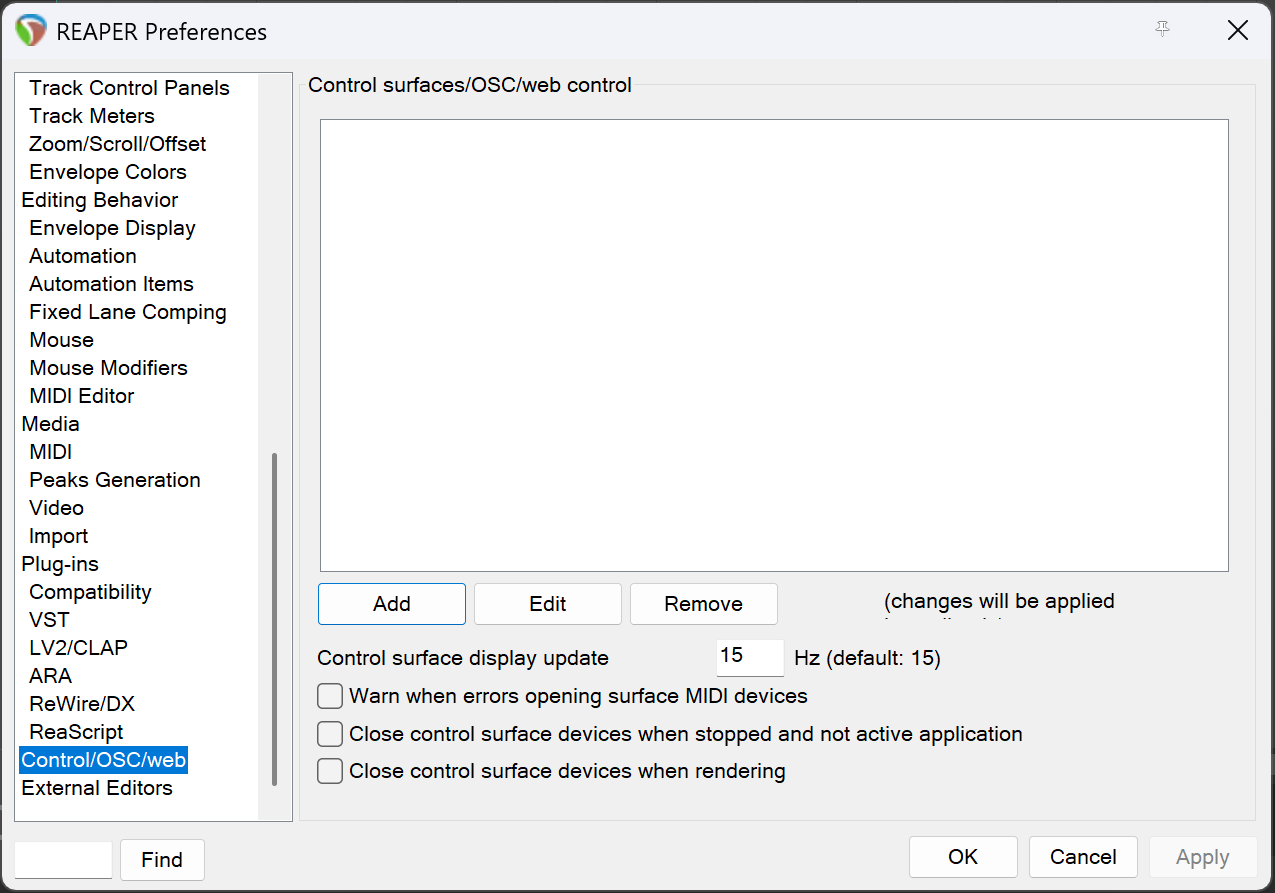Screen dimensions: 1275x893
Task: Open the Plug-ins preferences section
Action: (x=60, y=564)
